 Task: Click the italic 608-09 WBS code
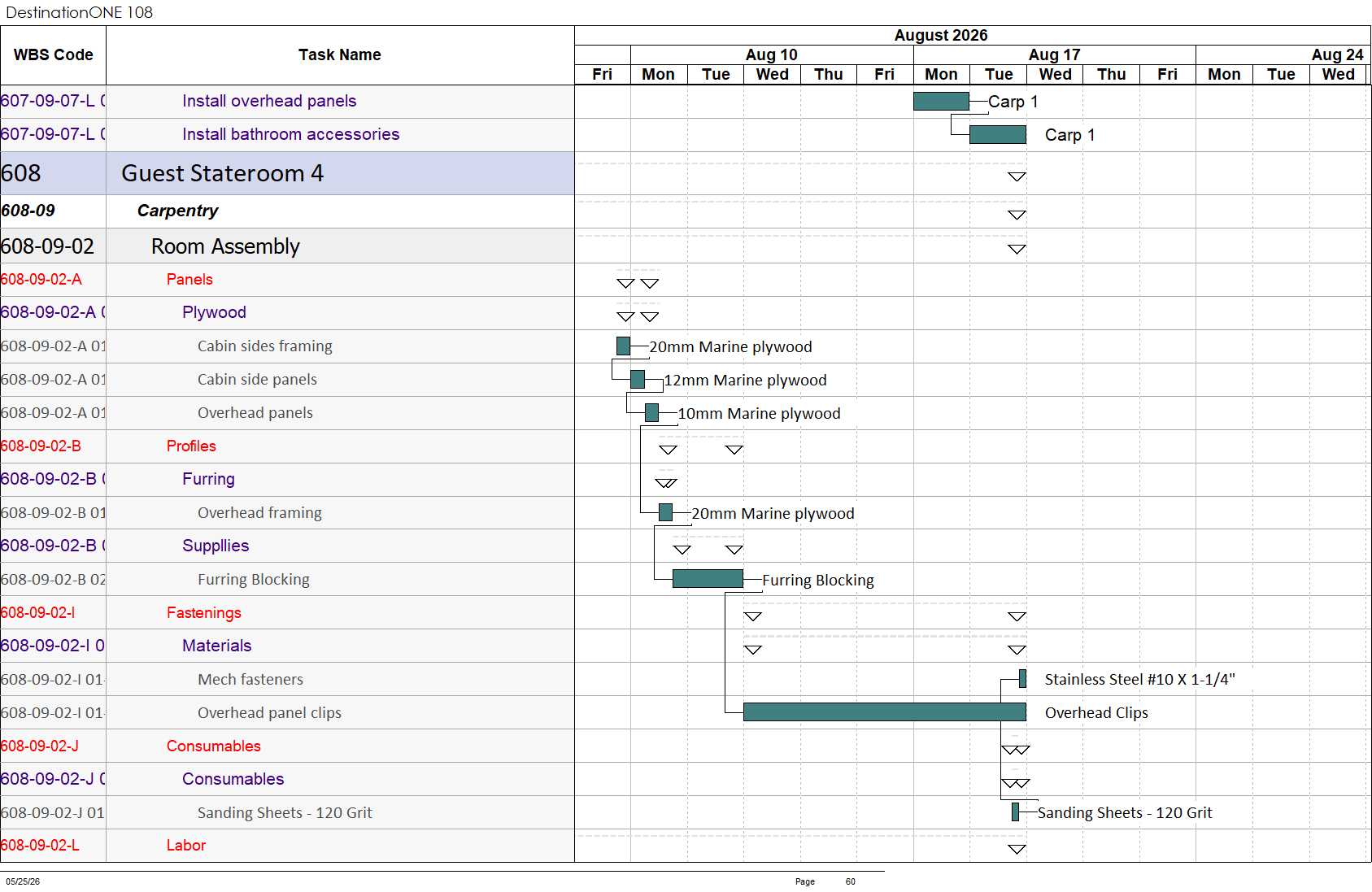point(28,211)
